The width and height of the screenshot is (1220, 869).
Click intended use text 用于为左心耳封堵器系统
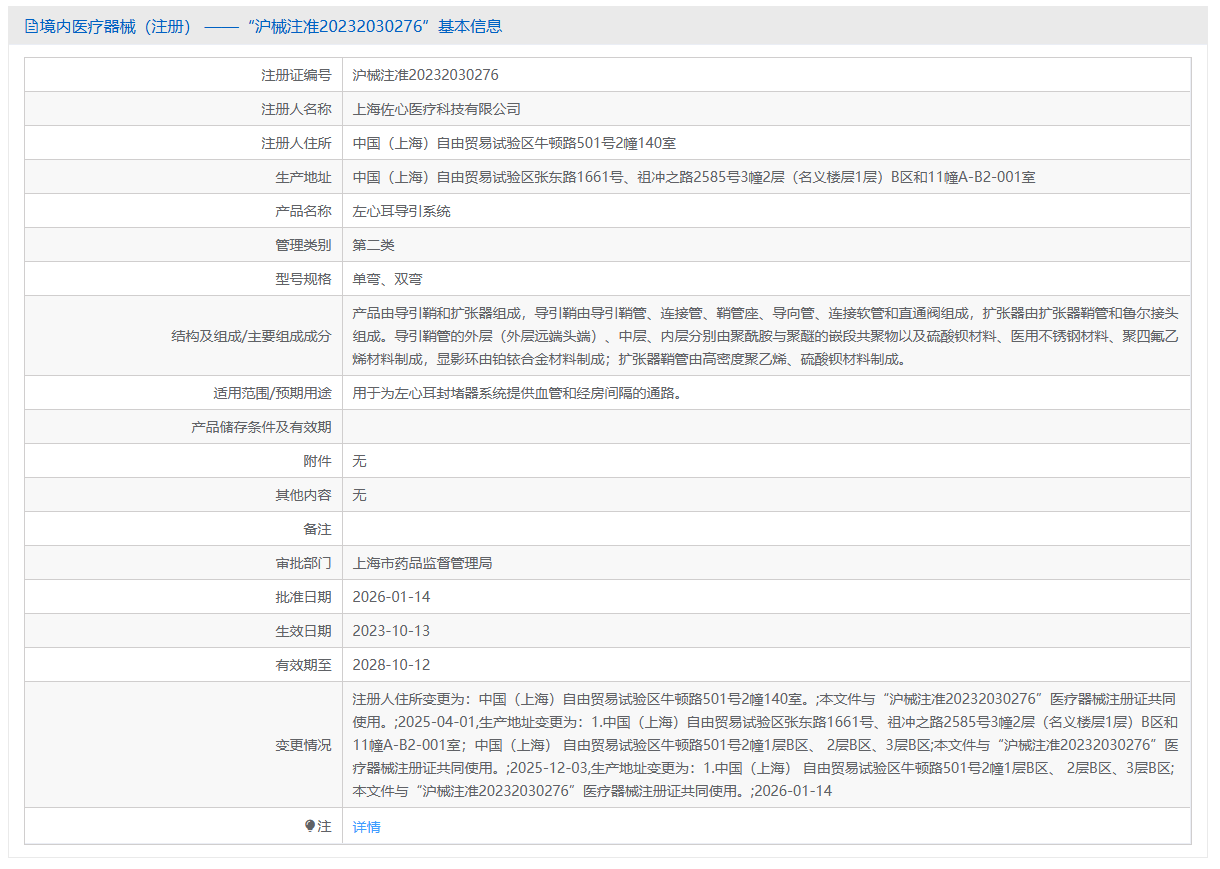(520, 393)
